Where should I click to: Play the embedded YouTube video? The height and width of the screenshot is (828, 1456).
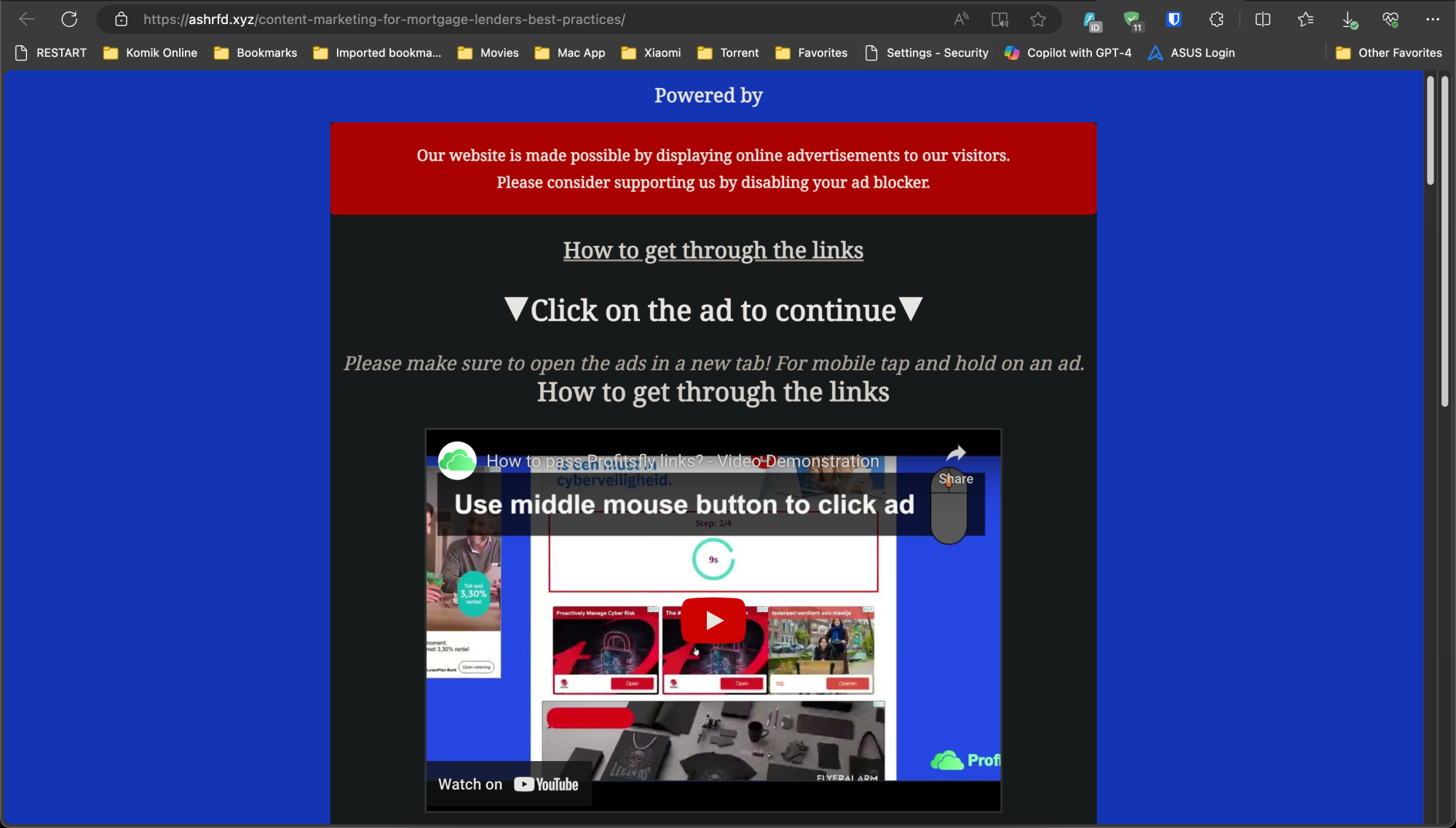[x=713, y=620]
